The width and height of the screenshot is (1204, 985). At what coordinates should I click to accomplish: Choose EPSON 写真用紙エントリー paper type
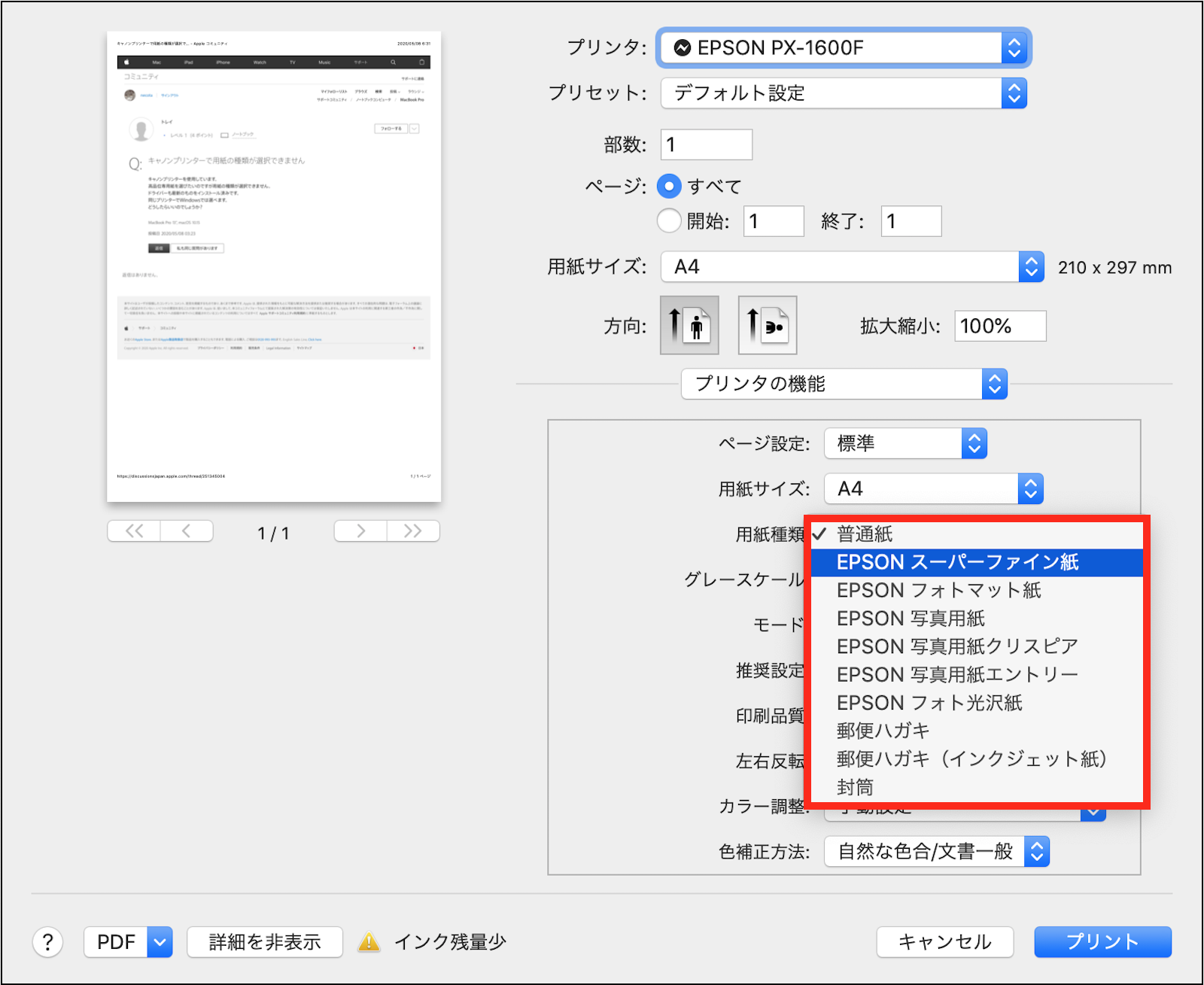point(977,675)
